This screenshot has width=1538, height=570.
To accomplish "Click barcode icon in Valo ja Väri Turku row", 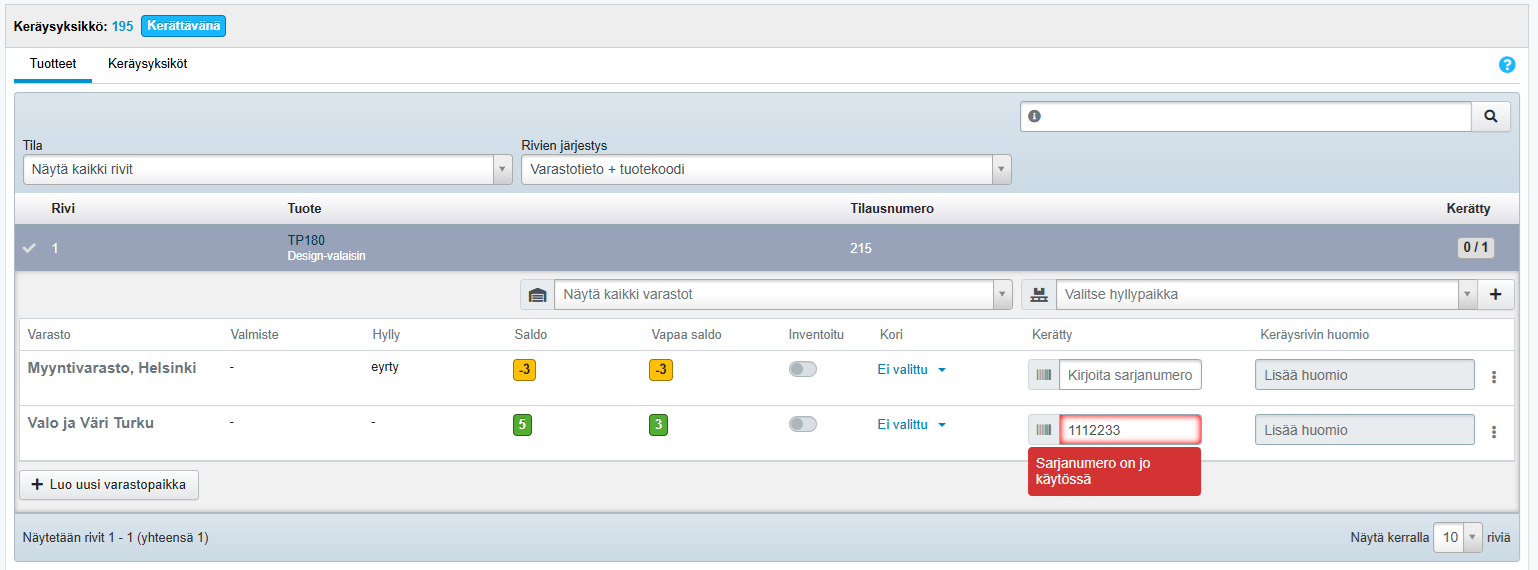I will pyautogui.click(x=1044, y=430).
